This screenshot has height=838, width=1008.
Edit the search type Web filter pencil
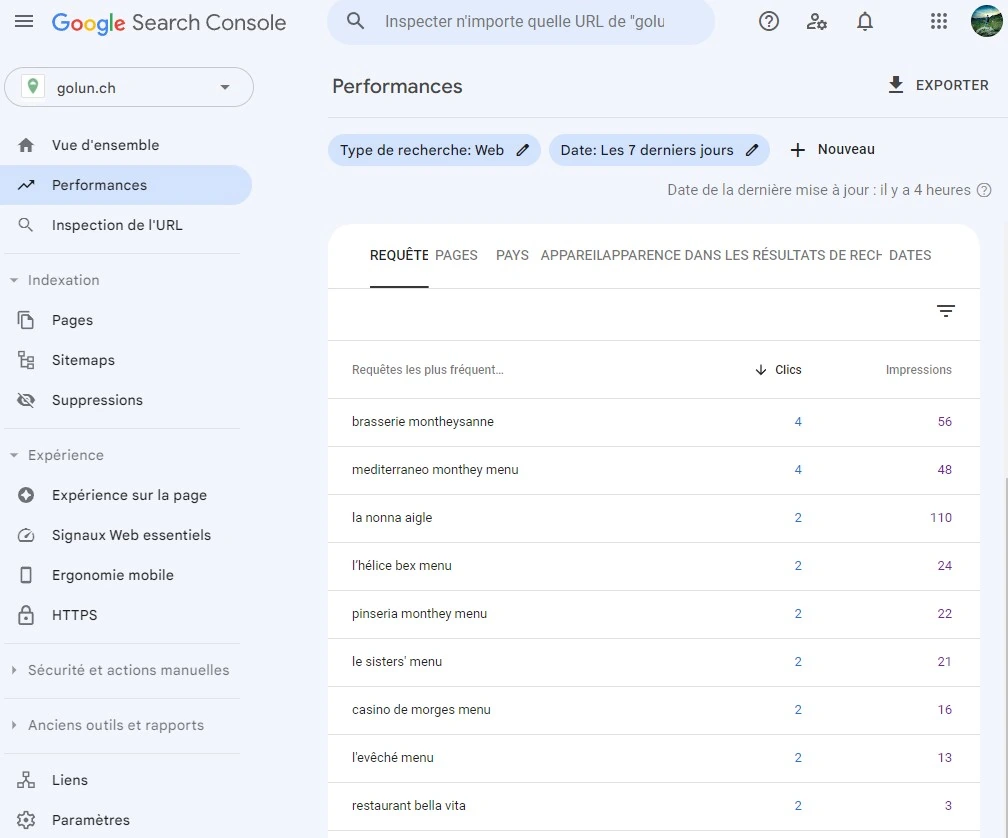point(523,150)
